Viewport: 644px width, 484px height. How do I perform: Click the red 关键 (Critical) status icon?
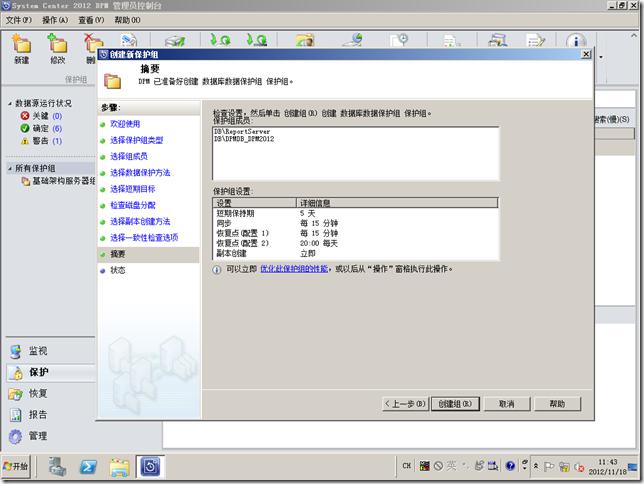25,116
